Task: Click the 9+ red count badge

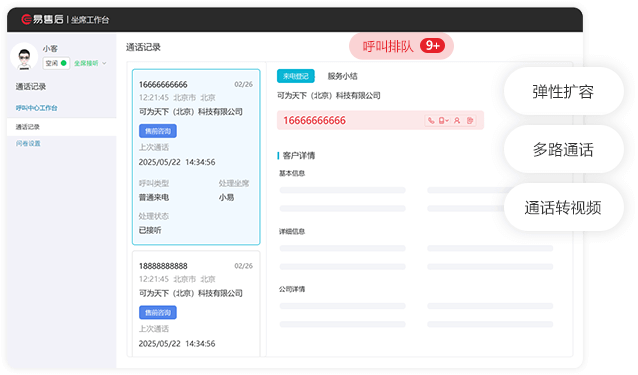Action: [433, 46]
